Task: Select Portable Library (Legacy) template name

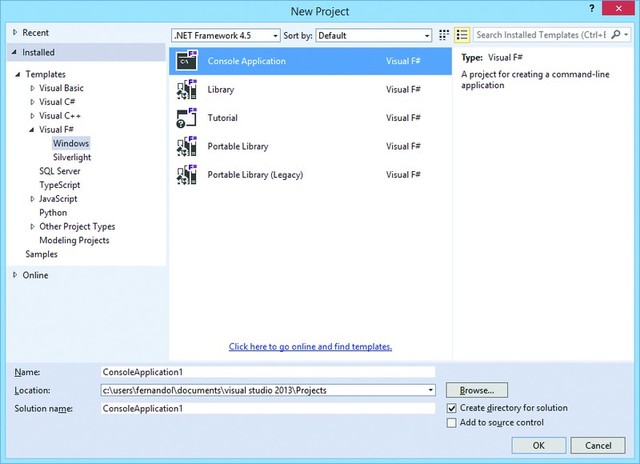Action: [x=255, y=175]
